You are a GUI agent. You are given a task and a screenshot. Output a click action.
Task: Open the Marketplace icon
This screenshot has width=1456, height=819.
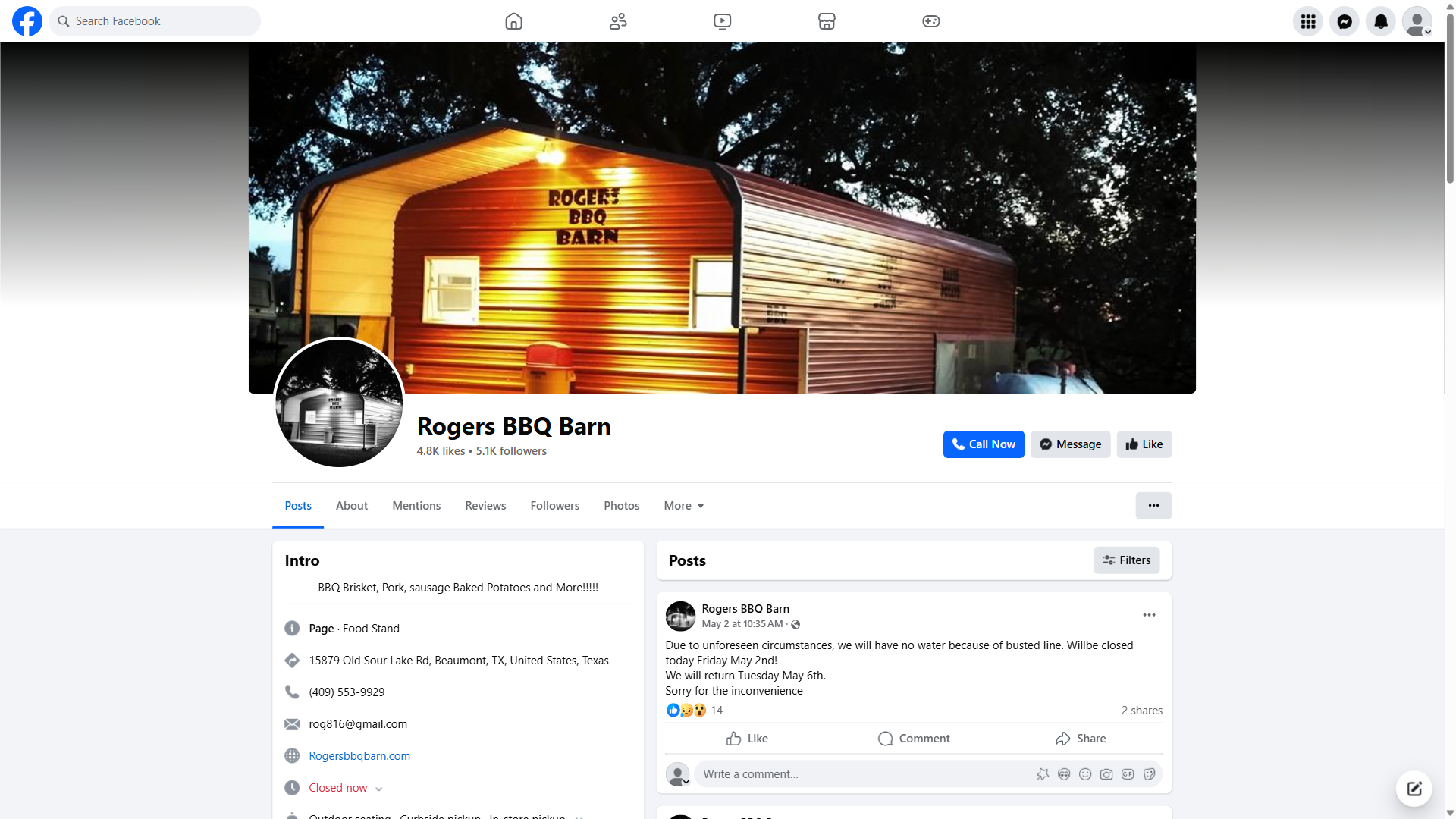(x=827, y=21)
